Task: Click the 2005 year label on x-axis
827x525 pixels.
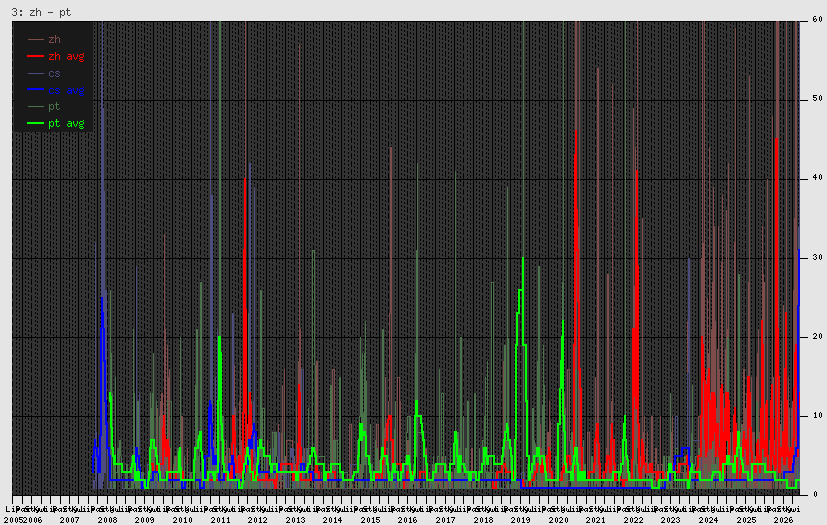Action: (x=14, y=520)
